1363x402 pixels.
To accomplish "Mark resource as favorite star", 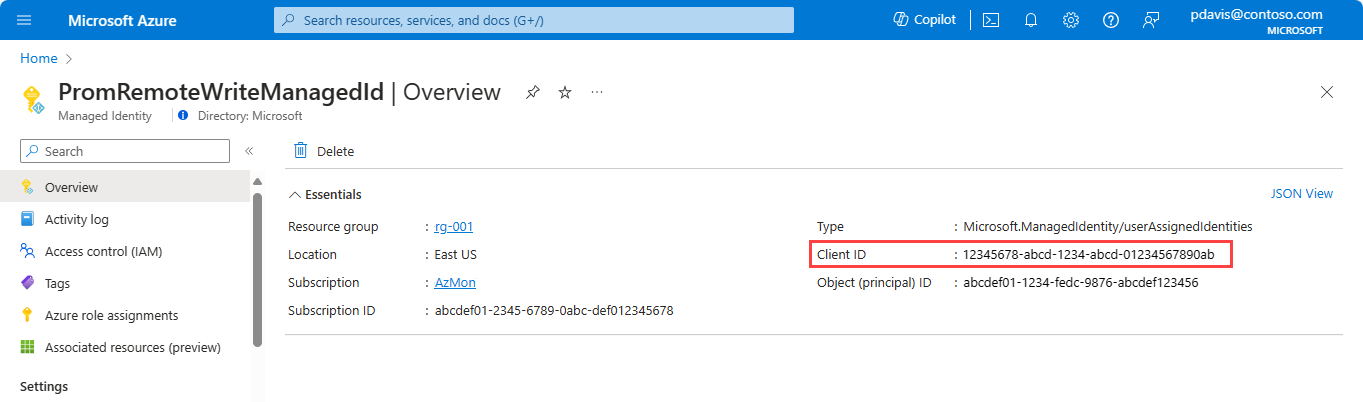I will [565, 92].
